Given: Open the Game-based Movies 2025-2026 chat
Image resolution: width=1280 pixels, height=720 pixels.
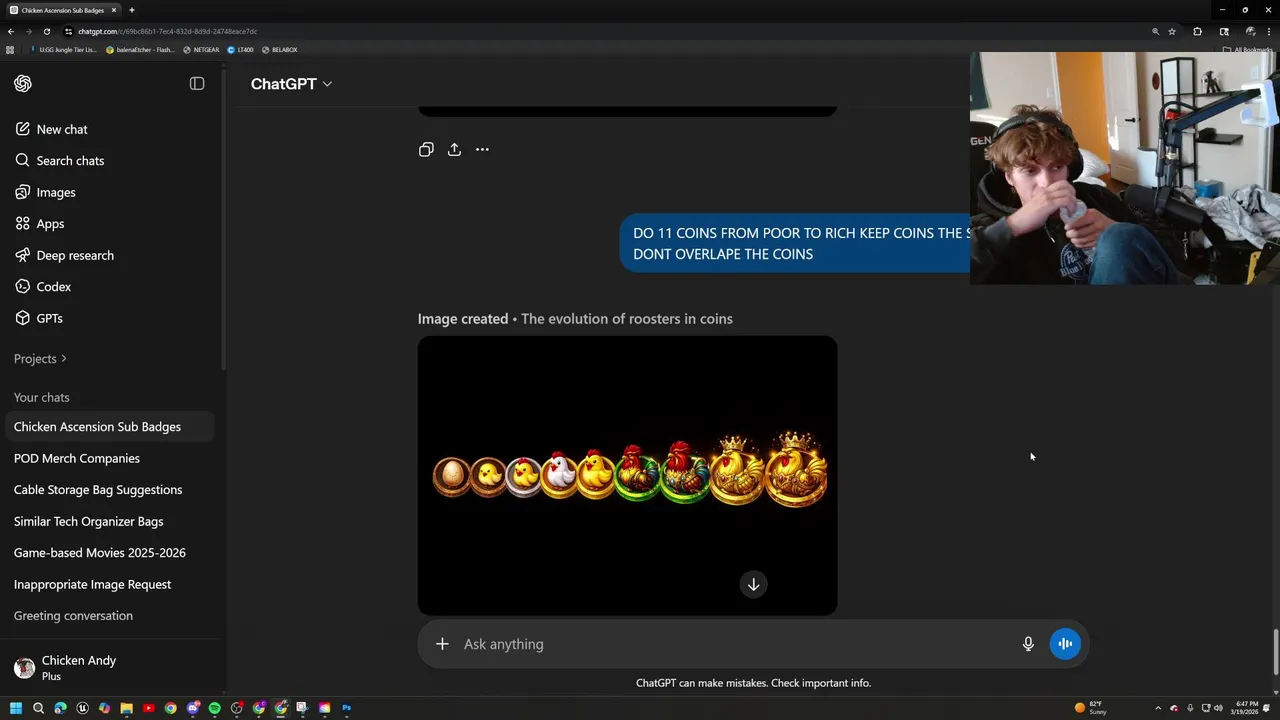Looking at the screenshot, I should [110, 553].
